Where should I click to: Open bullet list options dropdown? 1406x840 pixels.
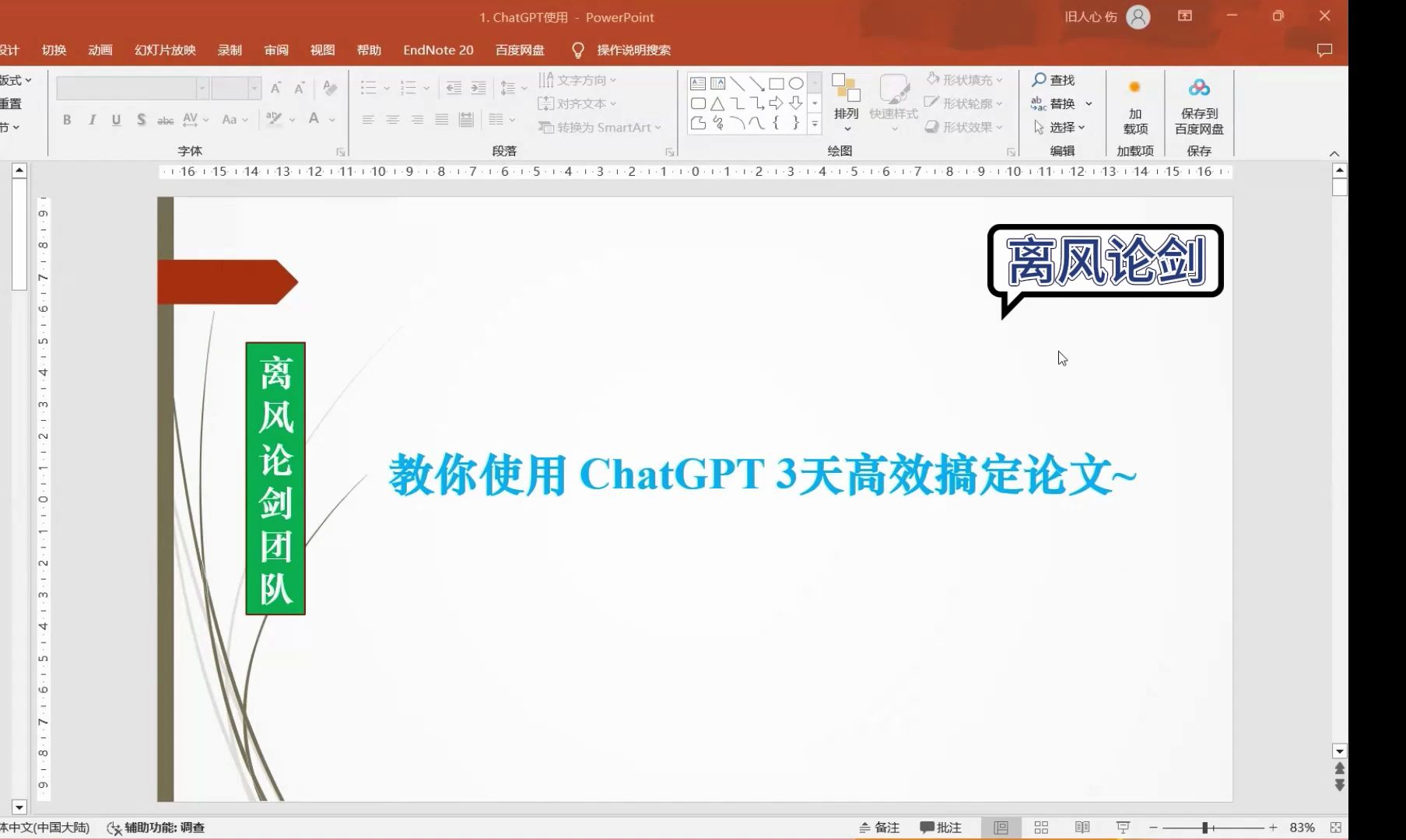tap(387, 89)
